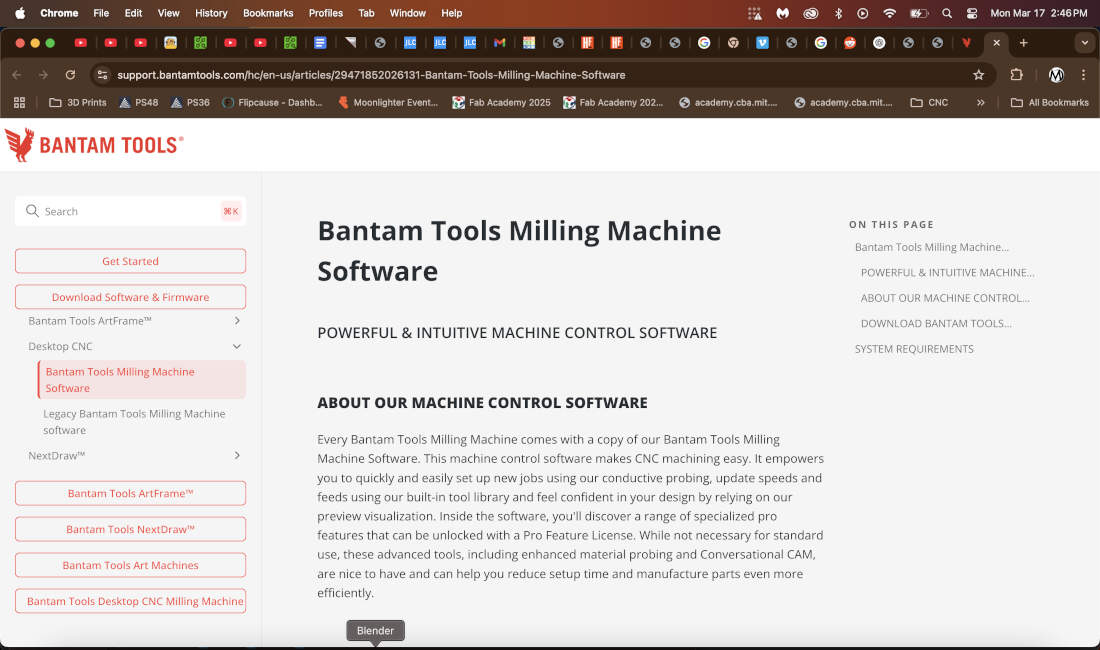
Task: Click the Bantam Tools logo
Action: point(94,144)
